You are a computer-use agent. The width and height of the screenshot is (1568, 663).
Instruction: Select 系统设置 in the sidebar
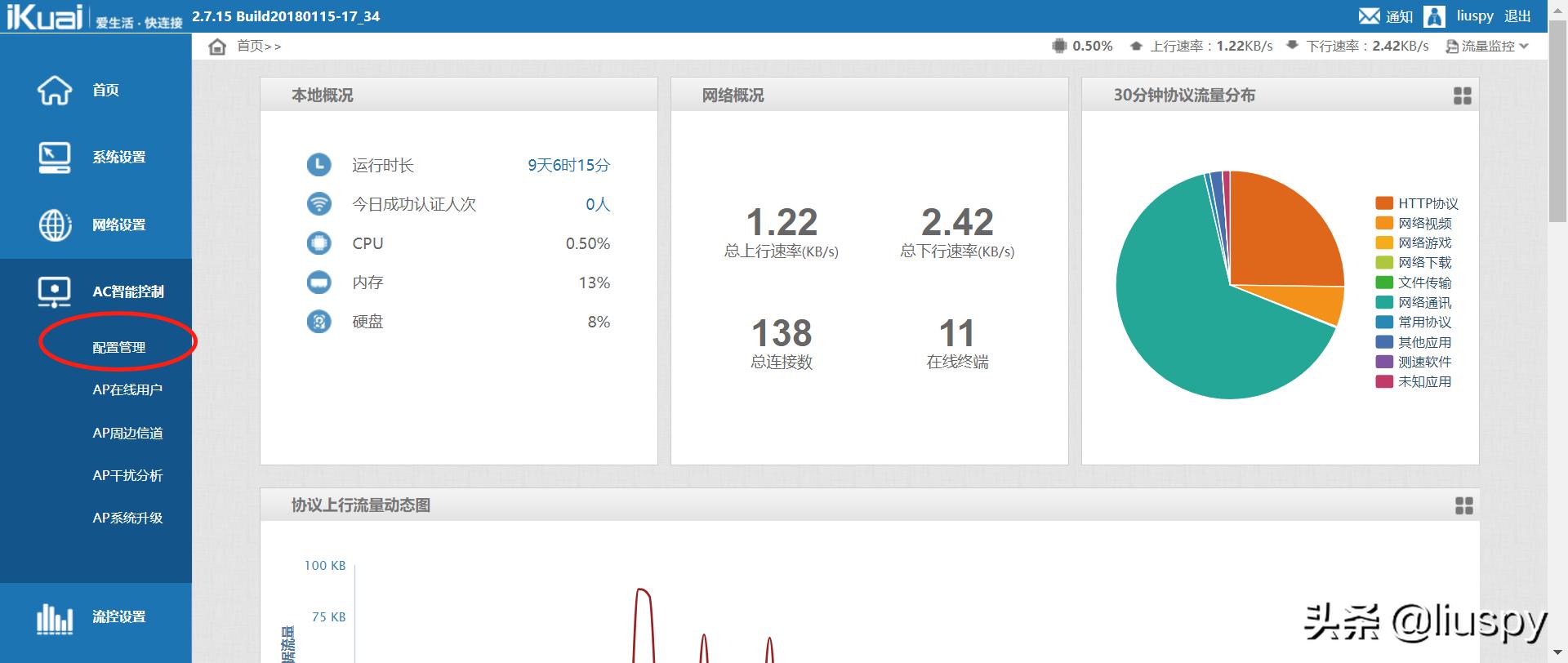119,157
